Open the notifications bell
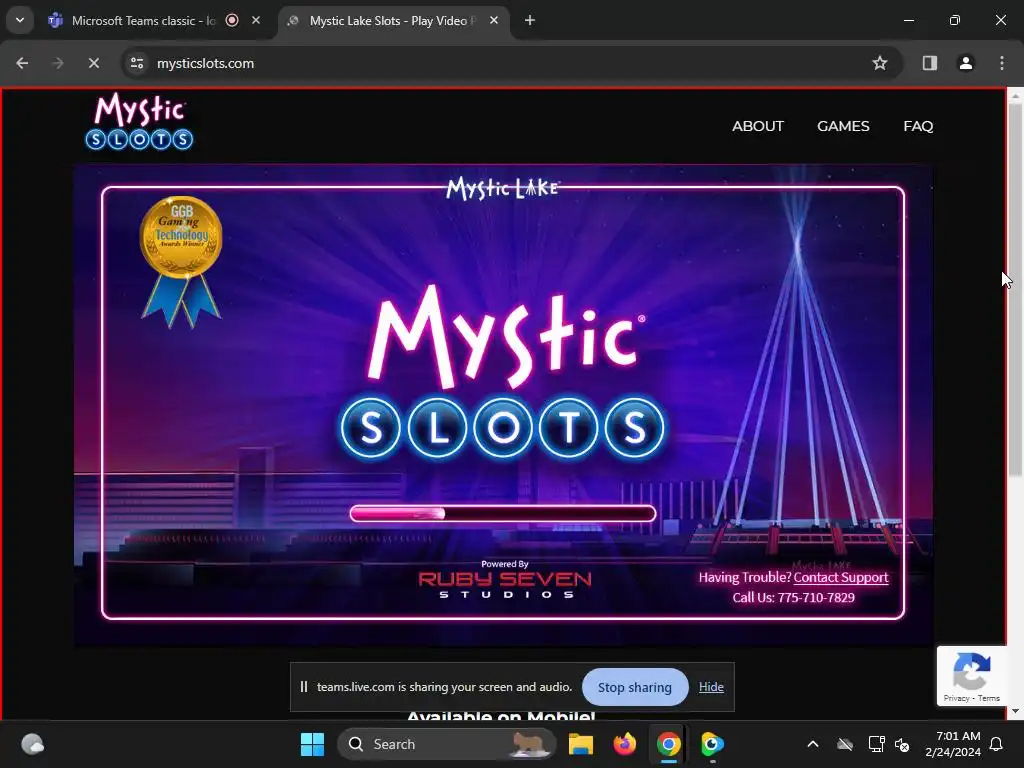Screen dimensions: 1024x768 tap(996, 744)
